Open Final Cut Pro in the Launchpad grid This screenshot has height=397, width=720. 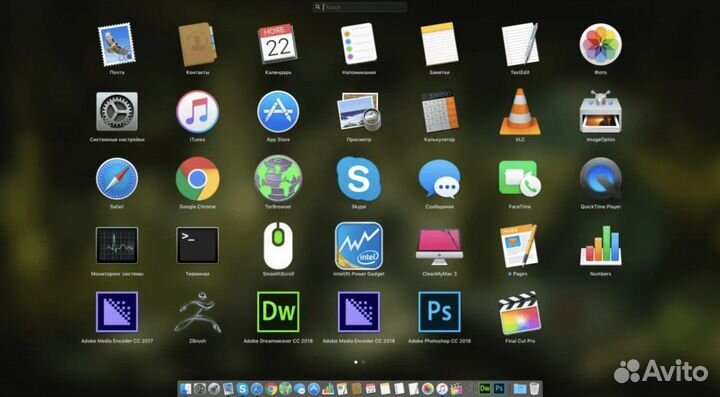(520, 313)
